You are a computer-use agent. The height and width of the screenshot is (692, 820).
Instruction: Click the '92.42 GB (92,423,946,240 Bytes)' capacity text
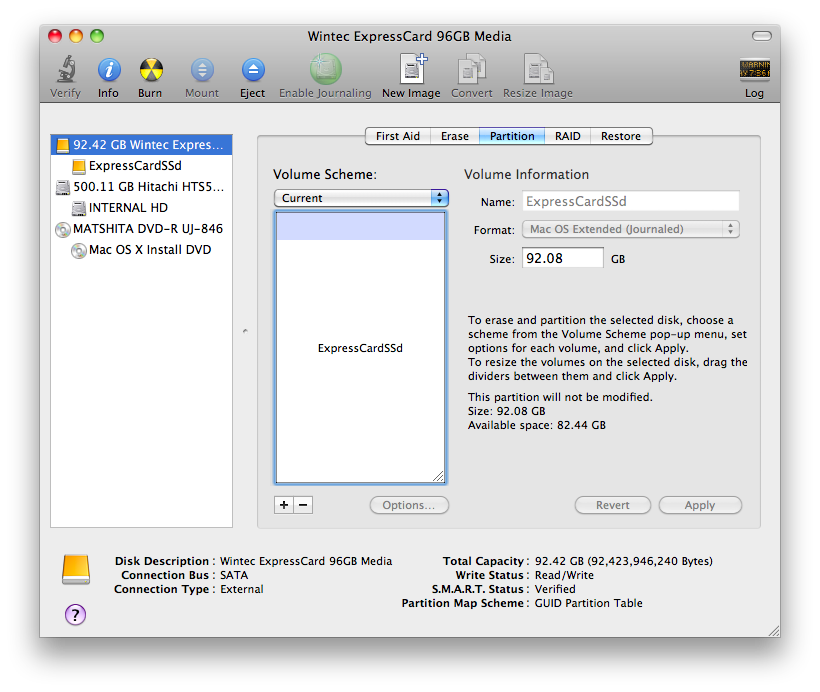(x=623, y=561)
